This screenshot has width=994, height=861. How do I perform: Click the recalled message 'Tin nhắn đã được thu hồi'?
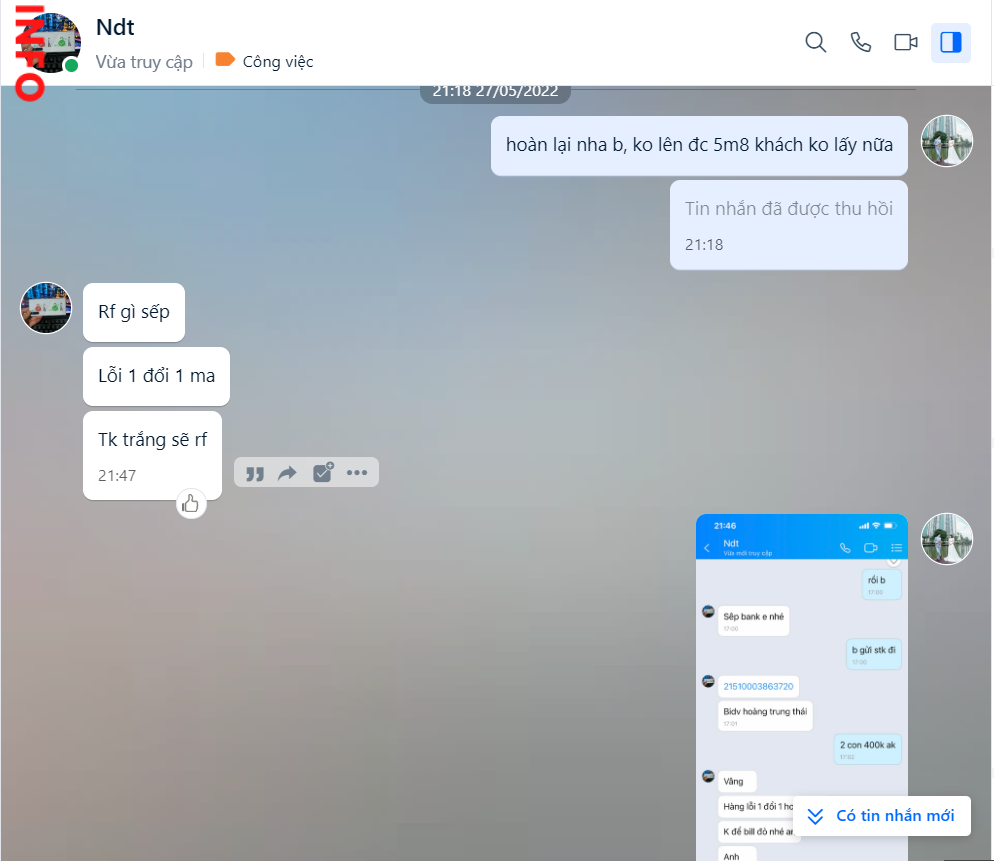tap(788, 210)
